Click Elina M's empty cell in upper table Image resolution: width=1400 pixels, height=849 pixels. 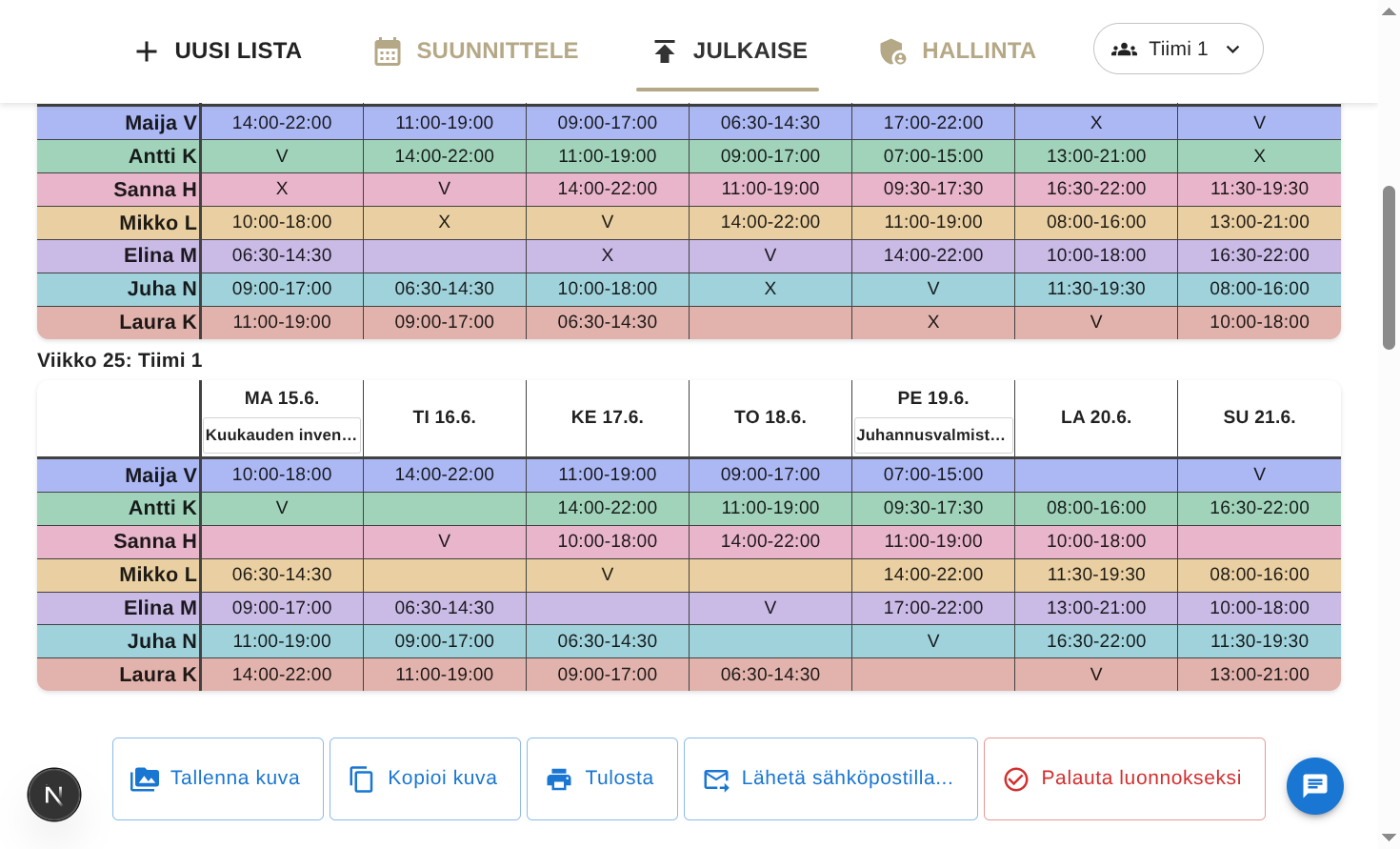[x=445, y=255]
